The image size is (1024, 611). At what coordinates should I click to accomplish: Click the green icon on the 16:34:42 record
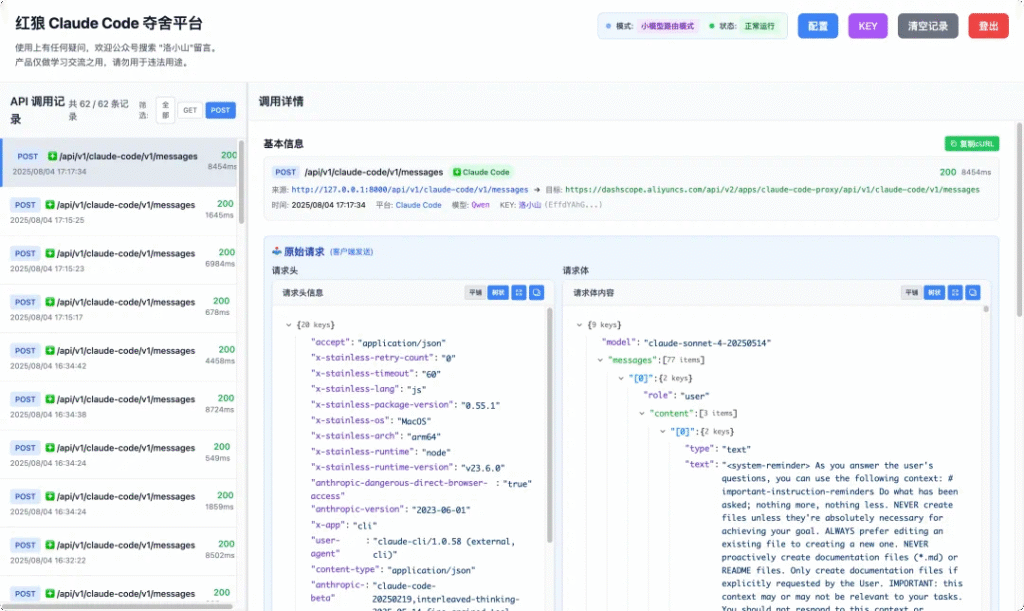coord(50,351)
